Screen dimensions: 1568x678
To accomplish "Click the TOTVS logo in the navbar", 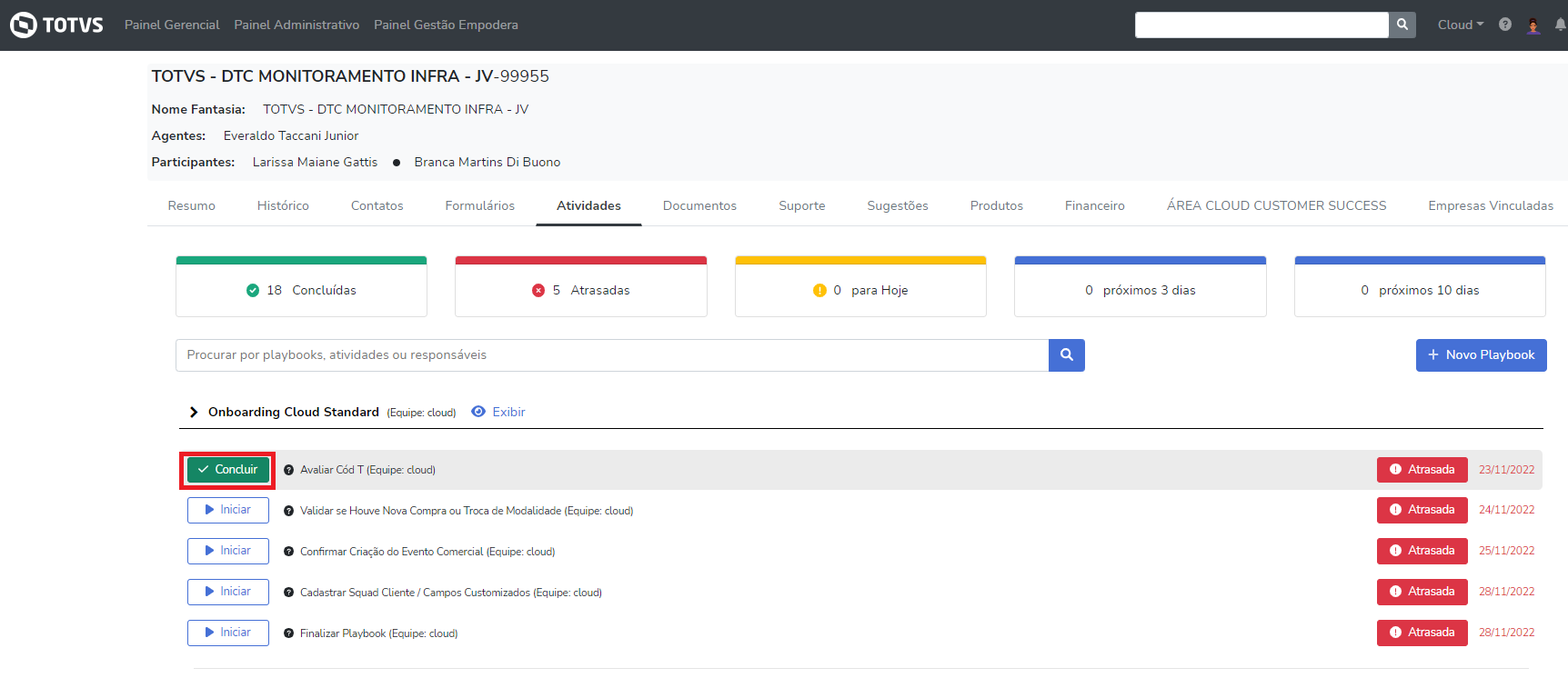I will [x=56, y=25].
